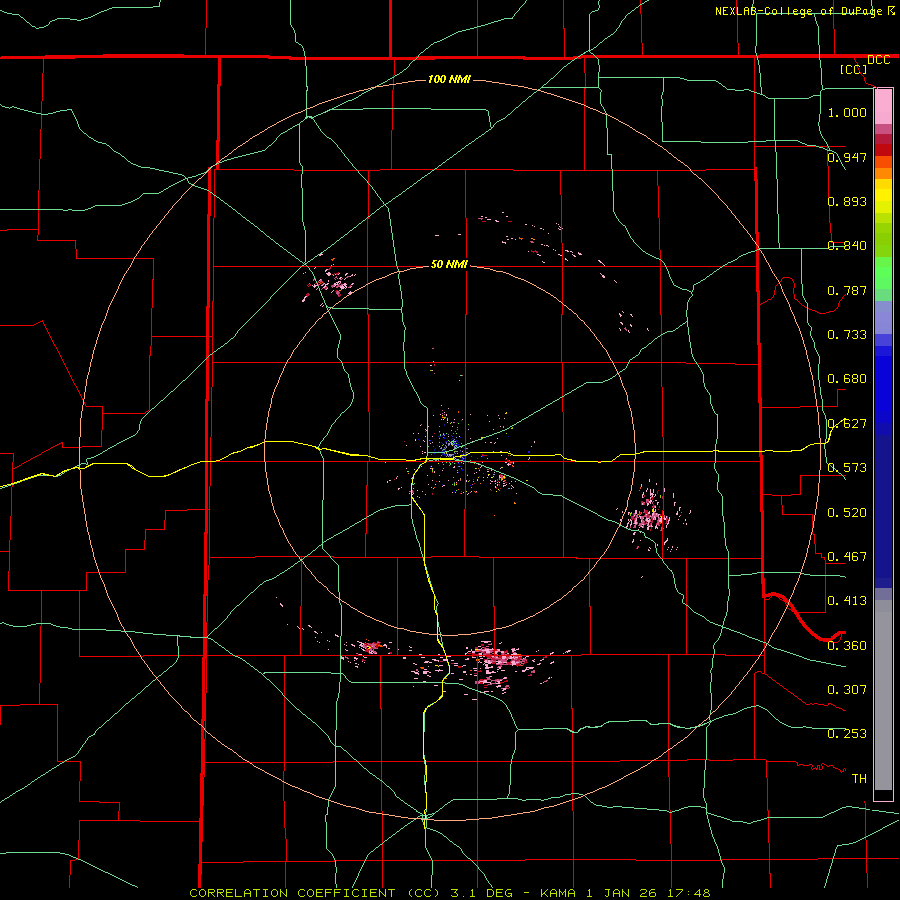900x900 pixels.
Task: Select the DCC product label
Action: (878, 60)
